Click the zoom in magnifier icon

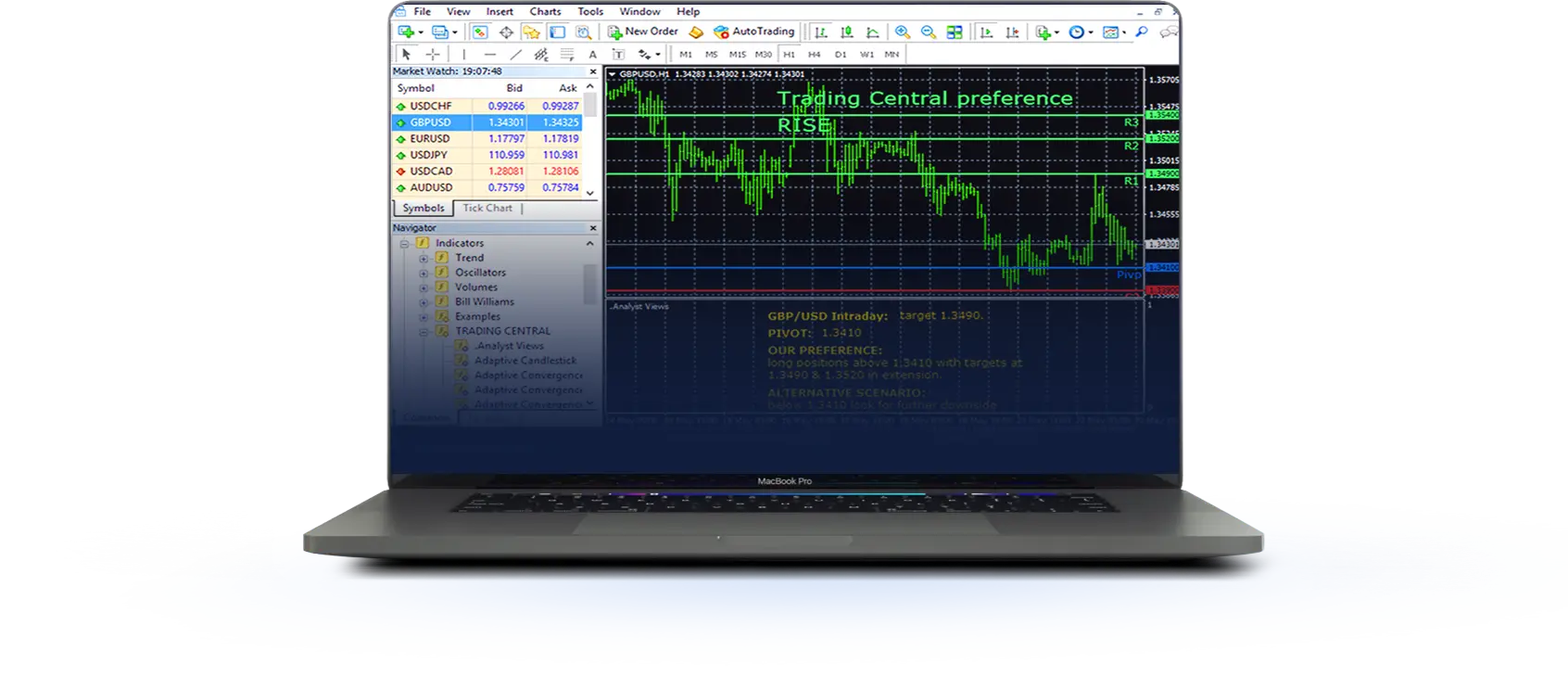(902, 32)
